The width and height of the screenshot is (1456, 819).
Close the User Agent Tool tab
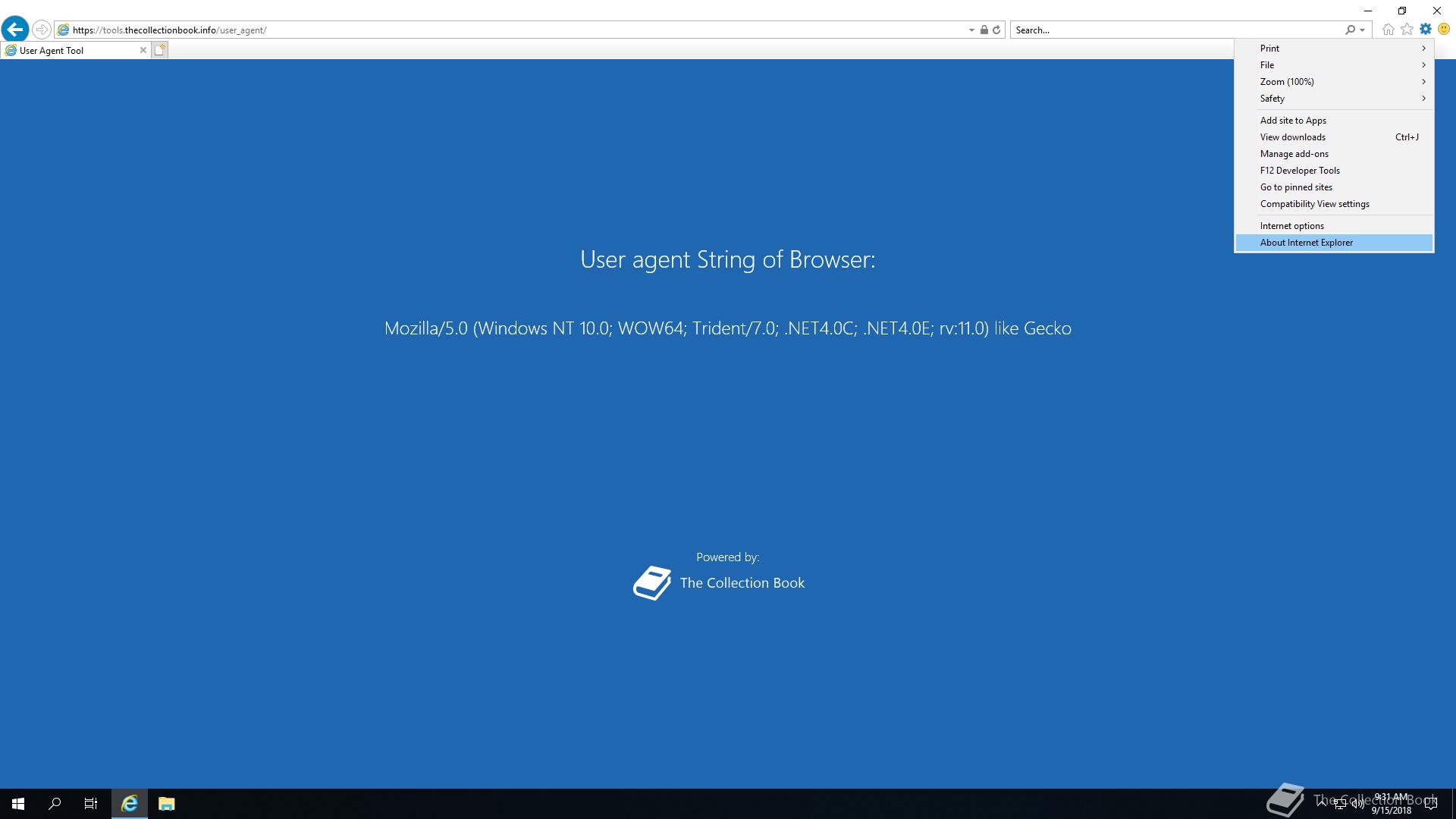tap(143, 50)
